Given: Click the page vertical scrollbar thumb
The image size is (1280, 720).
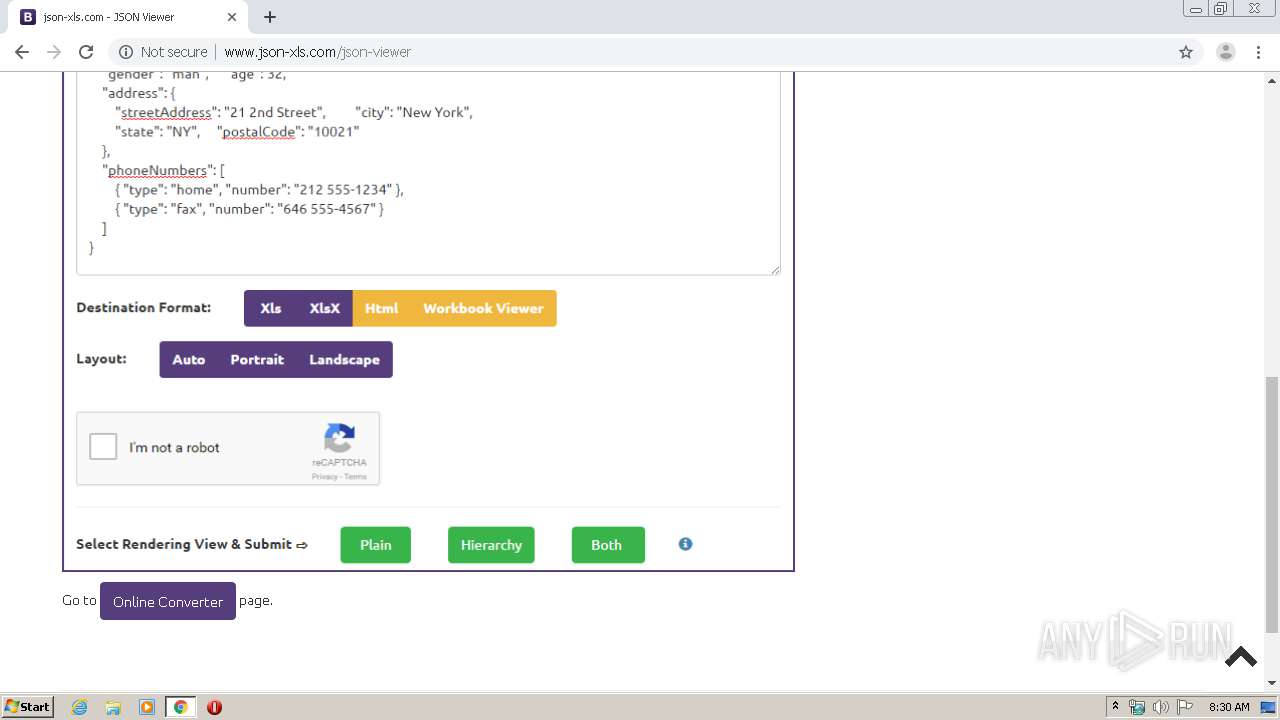Looking at the screenshot, I should [1271, 505].
